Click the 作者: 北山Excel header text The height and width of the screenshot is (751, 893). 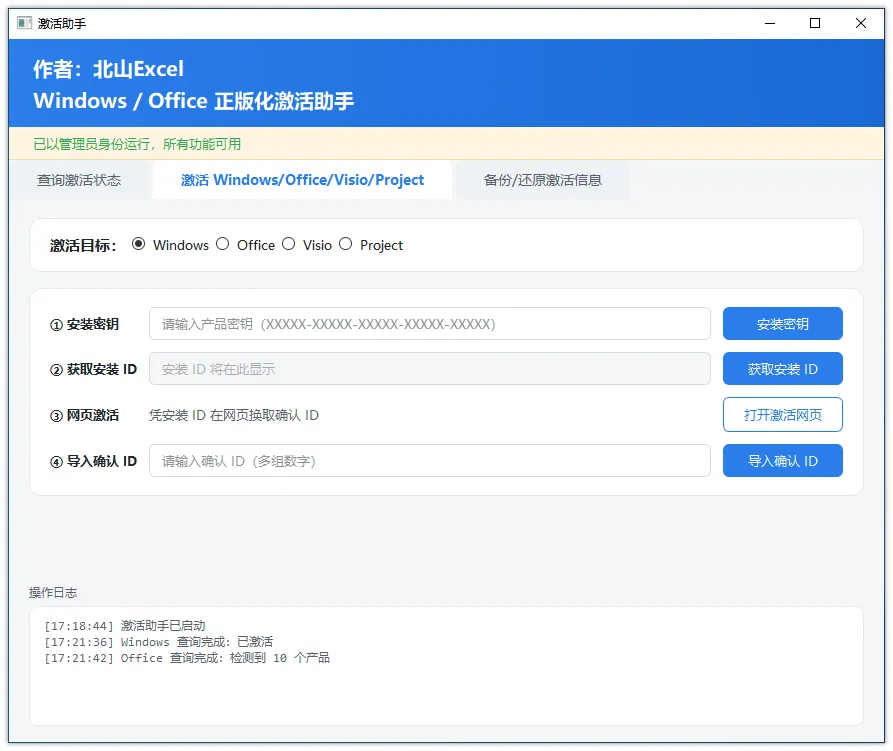click(109, 69)
